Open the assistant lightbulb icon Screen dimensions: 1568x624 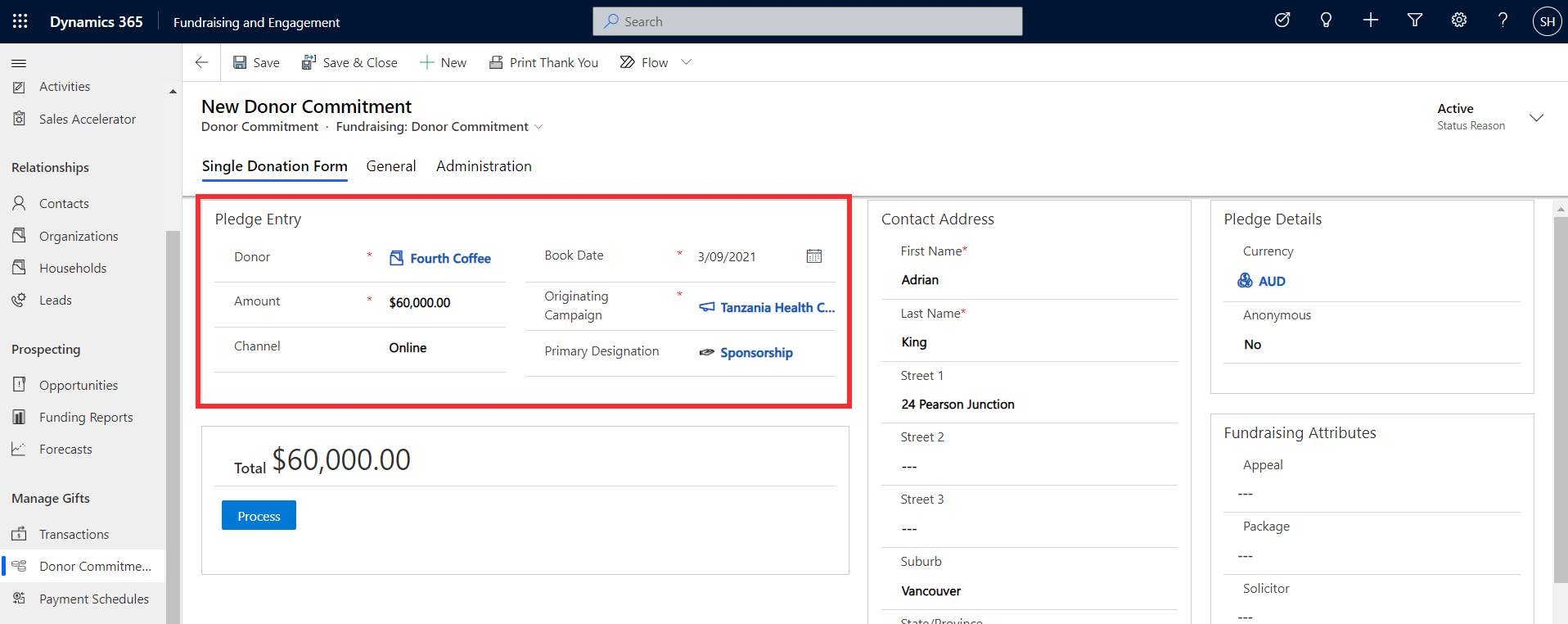click(1327, 20)
